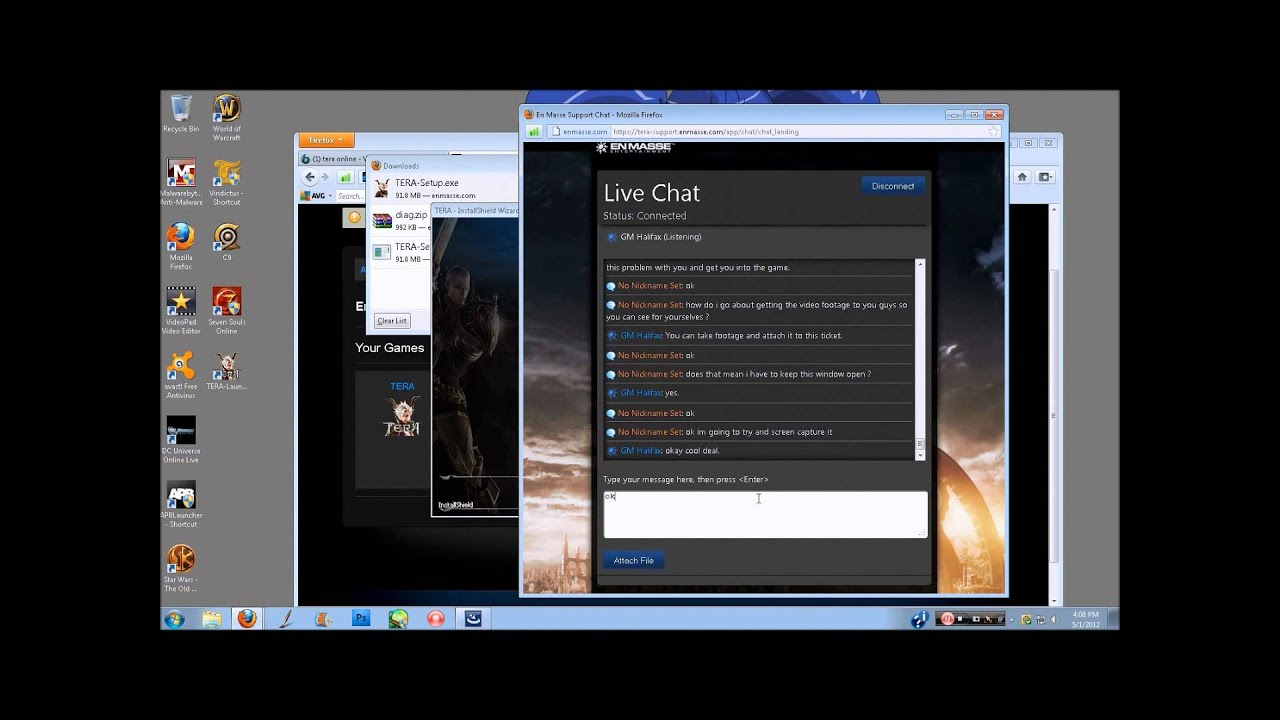Select TERA-Setup.exe in Downloads list
The width and height of the screenshot is (1280, 720).
tap(443, 188)
